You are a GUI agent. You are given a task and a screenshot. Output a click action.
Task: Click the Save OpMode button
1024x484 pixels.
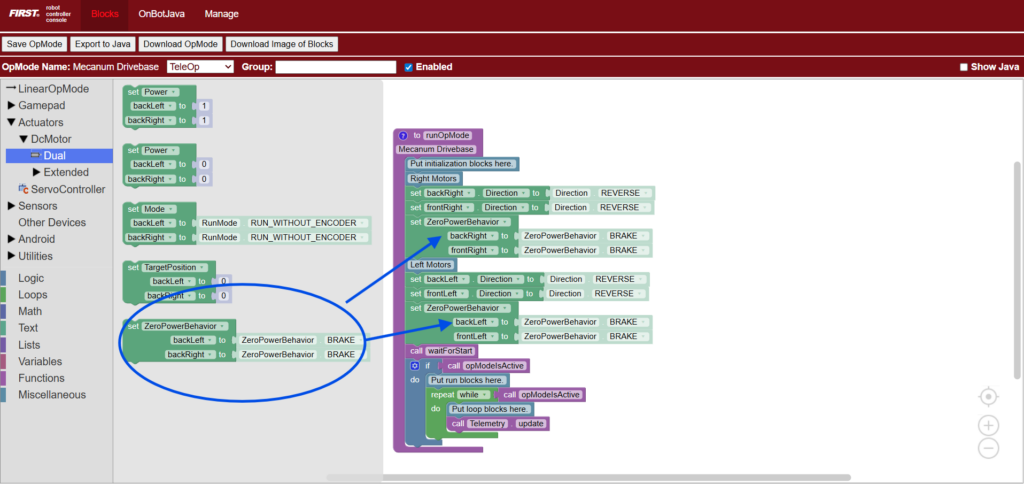[x=35, y=44]
